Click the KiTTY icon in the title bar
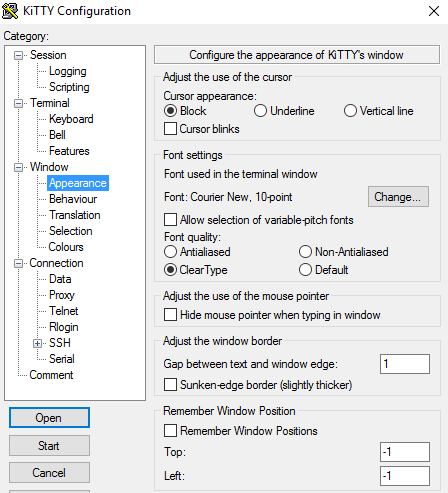The height and width of the screenshot is (493, 448). (x=10, y=11)
